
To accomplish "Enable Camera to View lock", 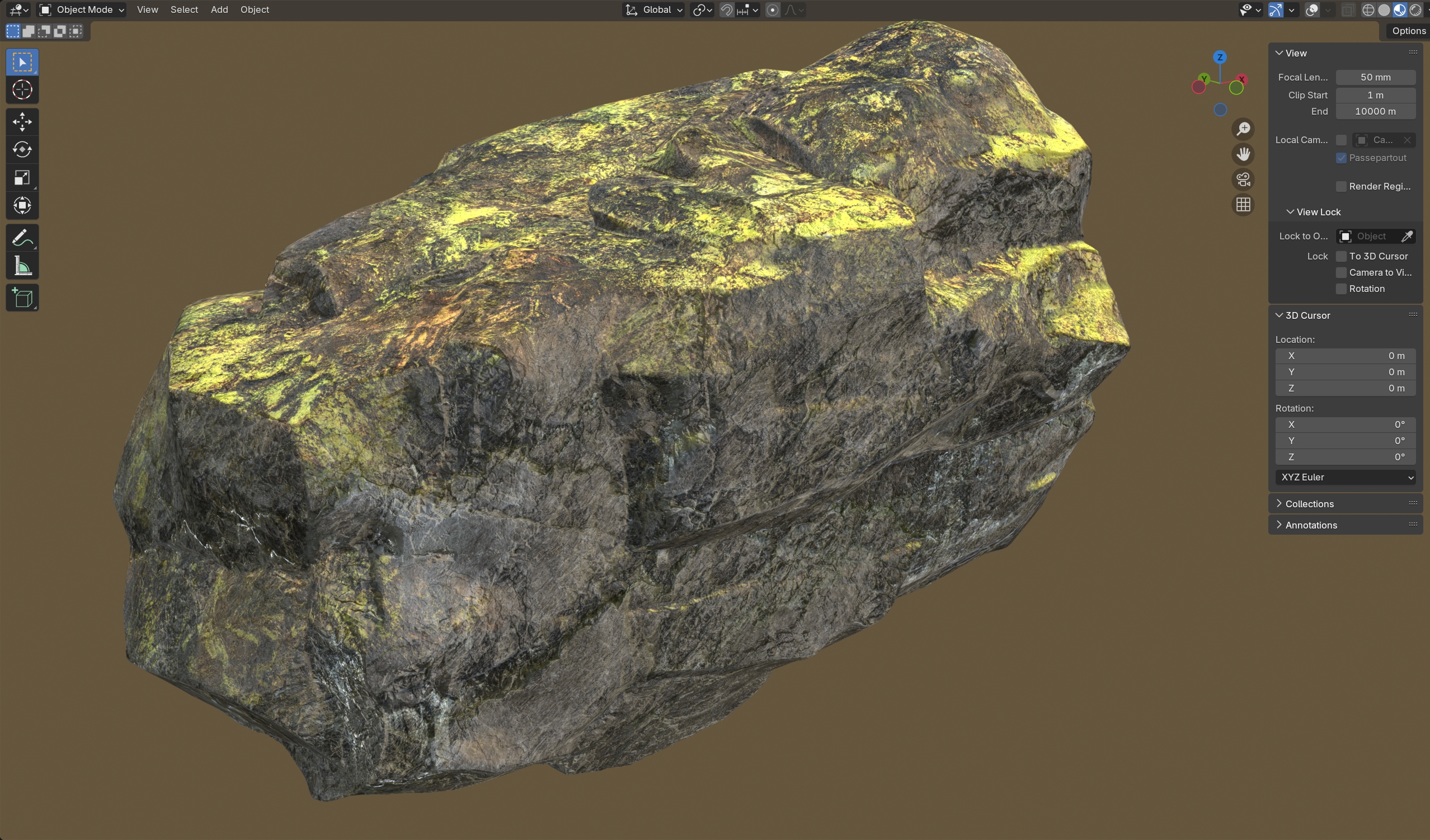I will [x=1341, y=273].
